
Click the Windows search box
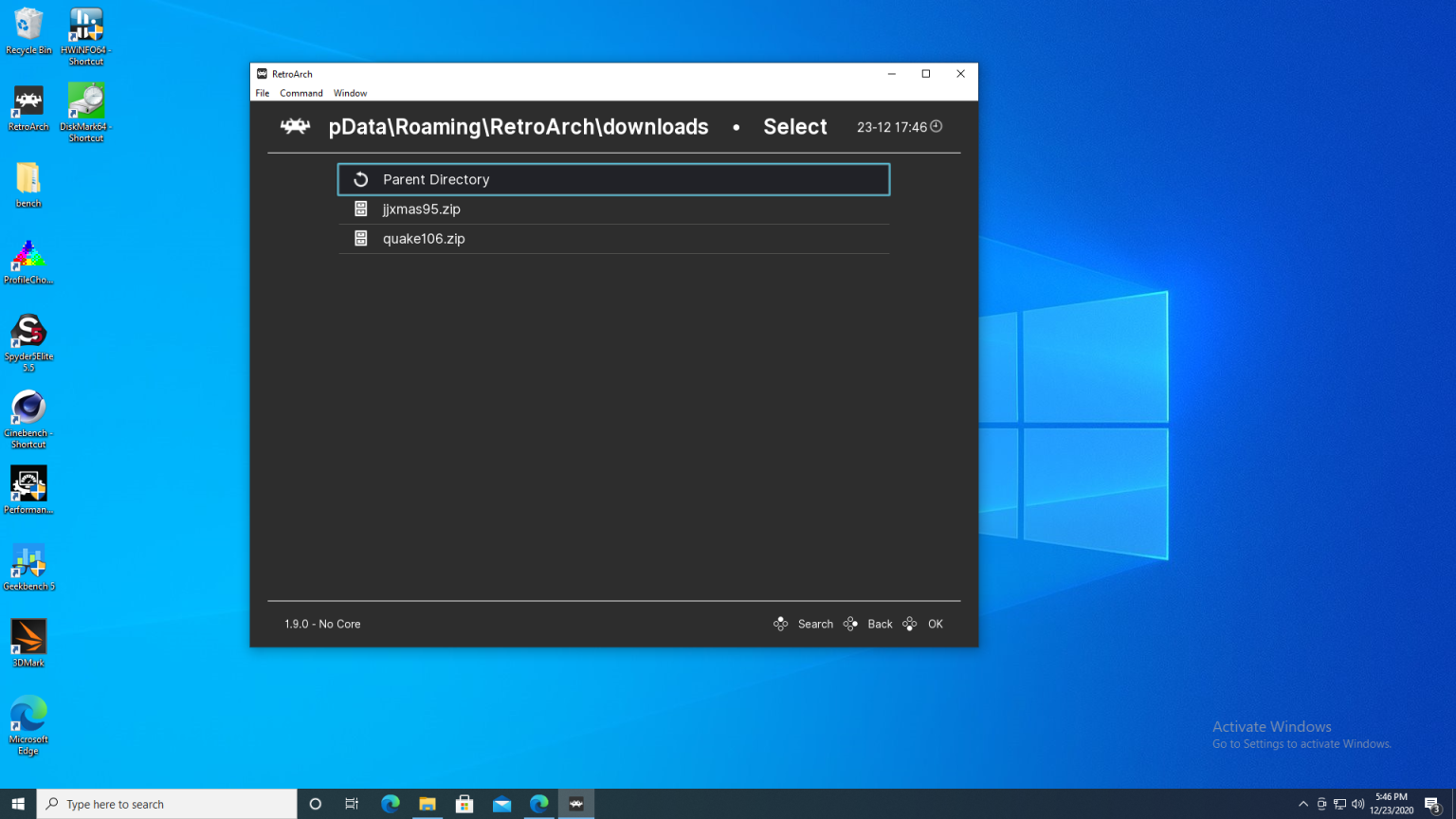click(166, 804)
